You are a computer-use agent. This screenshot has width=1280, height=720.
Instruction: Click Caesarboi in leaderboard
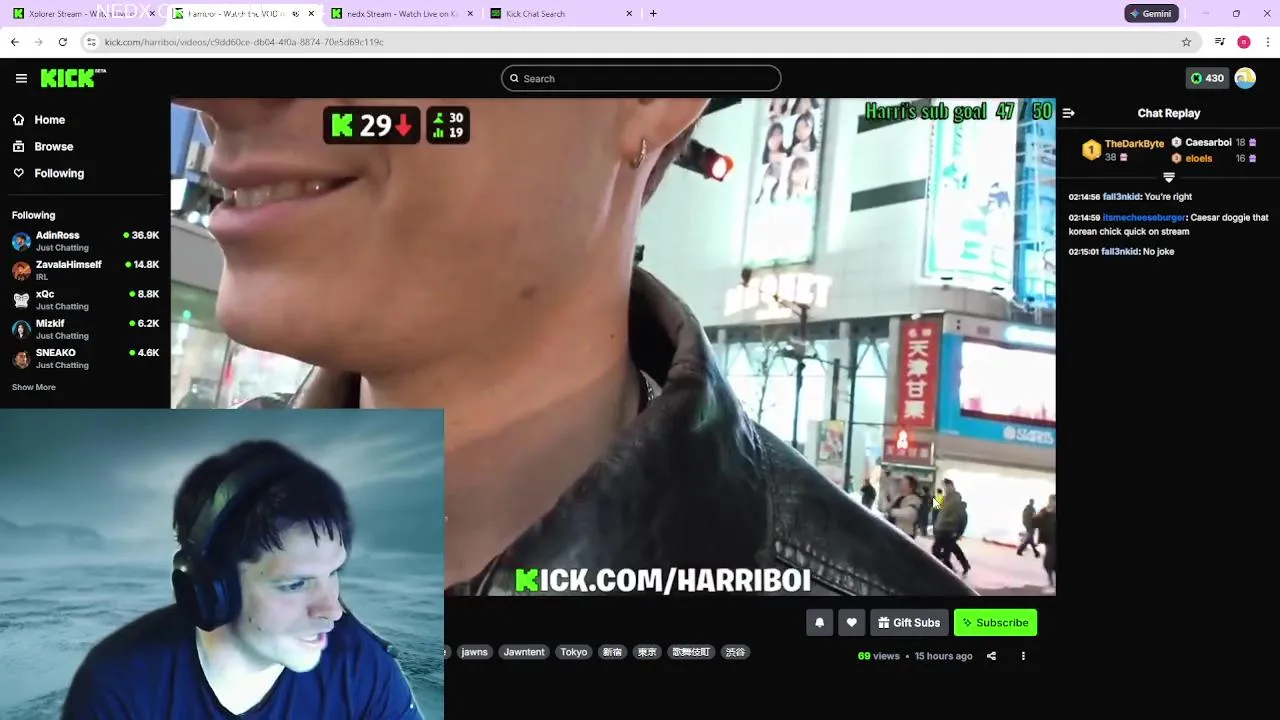pos(1208,142)
